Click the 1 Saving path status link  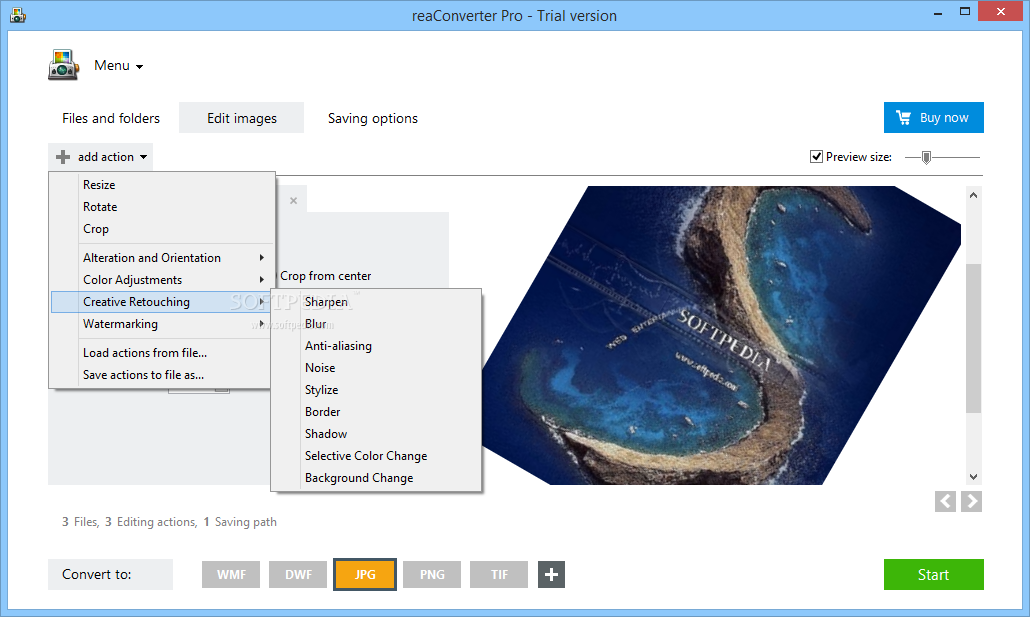(x=240, y=522)
